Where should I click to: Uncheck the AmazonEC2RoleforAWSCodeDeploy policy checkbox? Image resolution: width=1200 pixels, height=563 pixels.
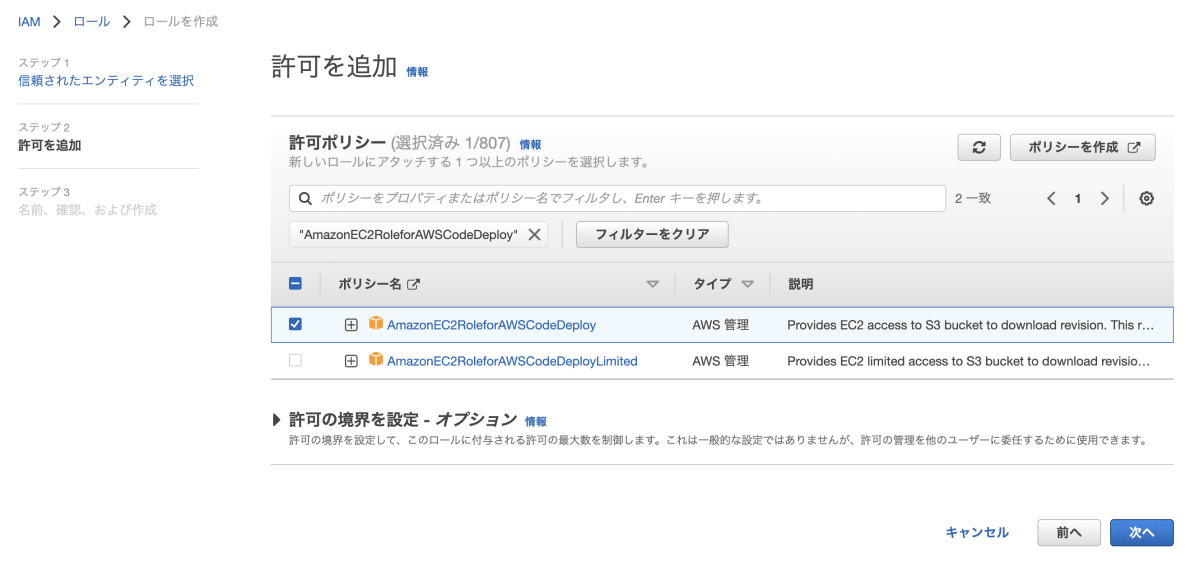click(x=295, y=324)
